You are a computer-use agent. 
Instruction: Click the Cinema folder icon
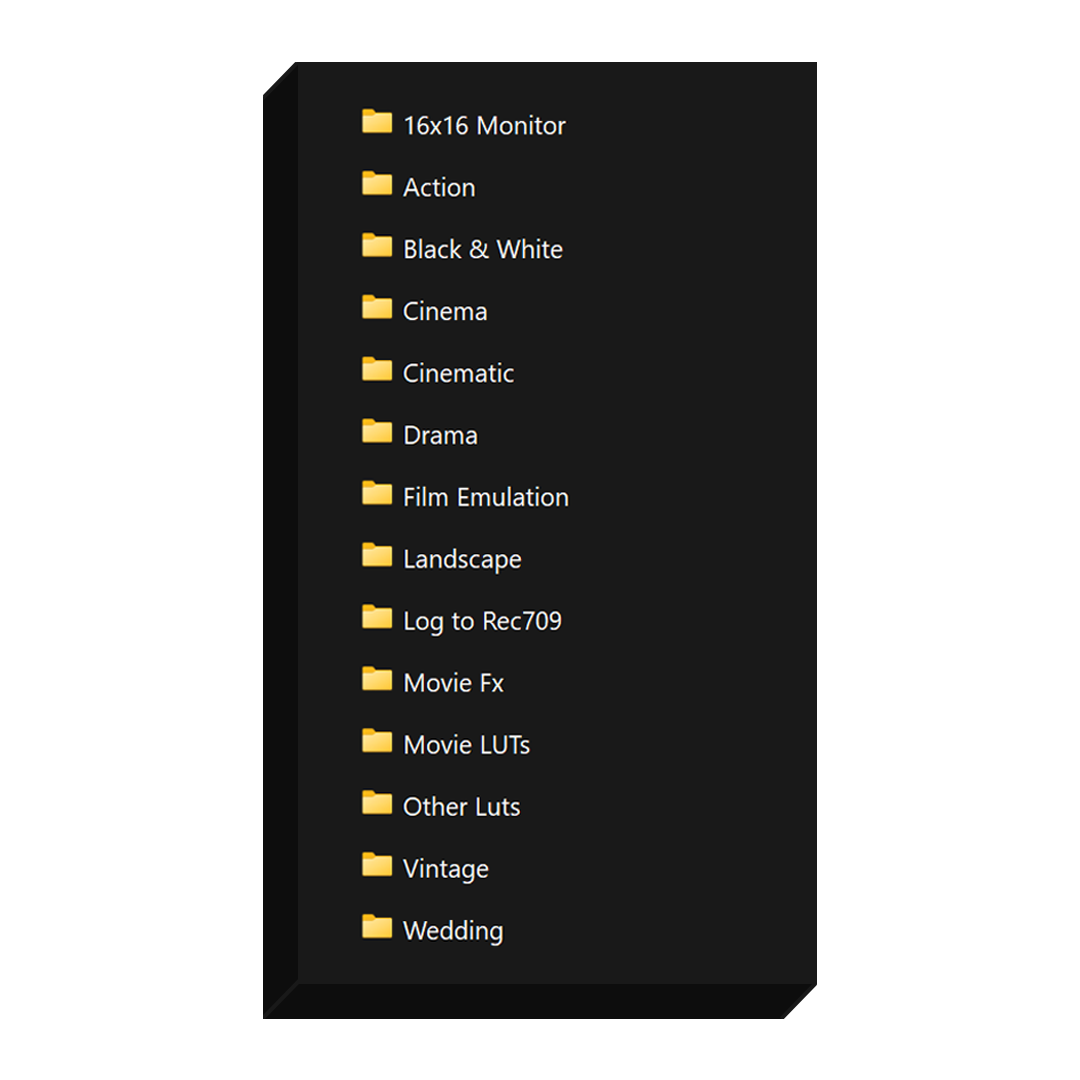pyautogui.click(x=377, y=307)
